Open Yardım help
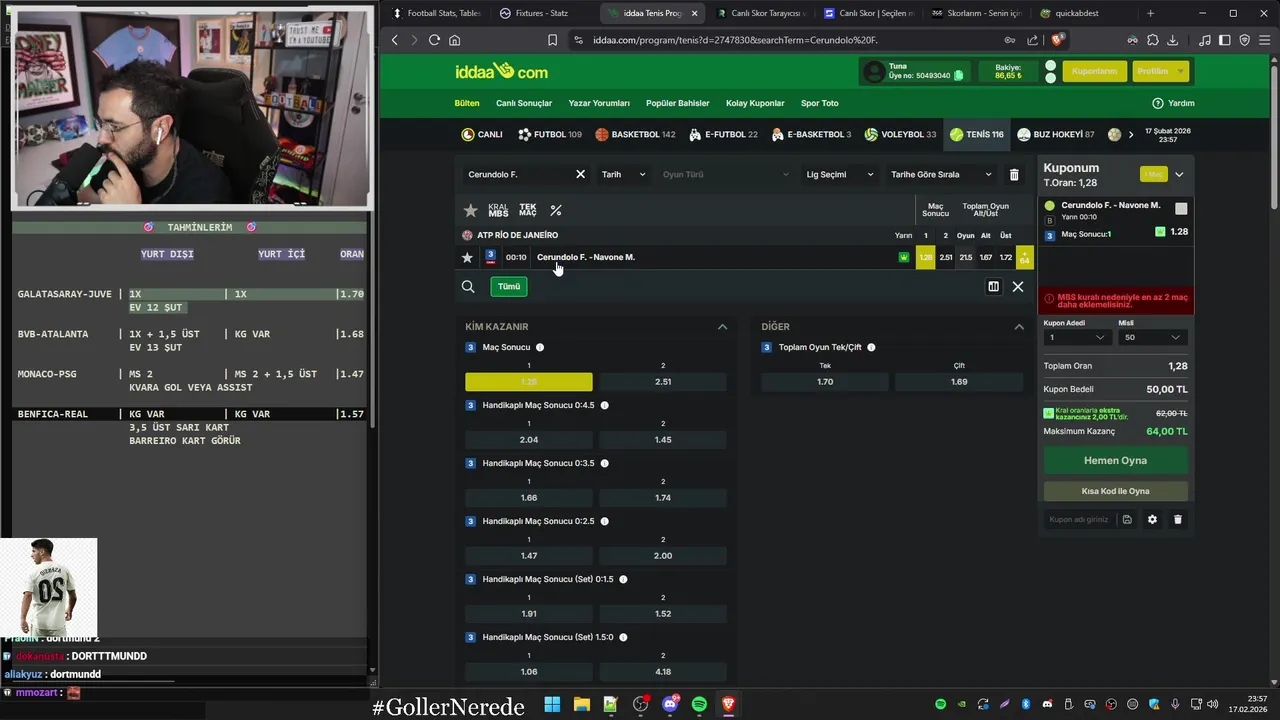This screenshot has width=1280, height=720. [1173, 103]
